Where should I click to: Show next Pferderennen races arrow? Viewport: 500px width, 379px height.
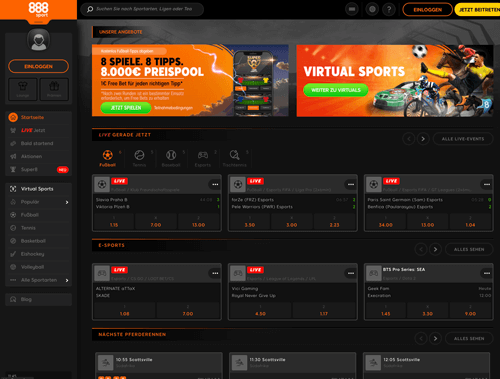pos(435,339)
